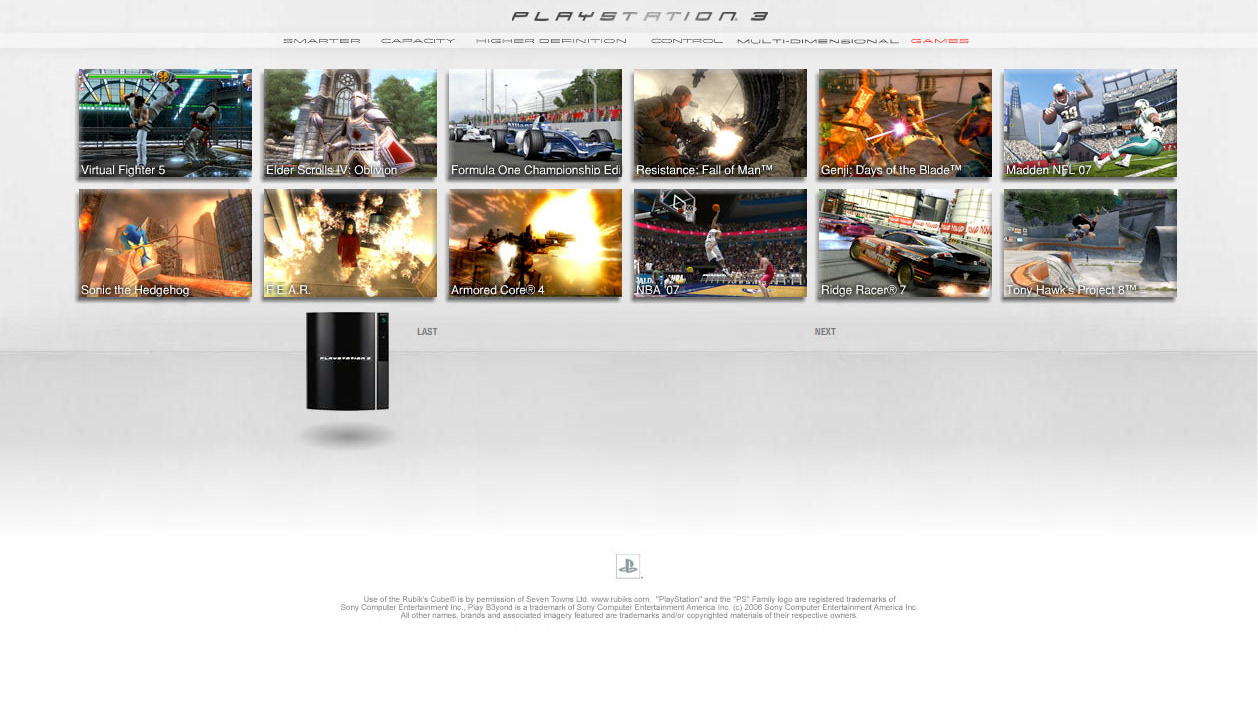1258x707 pixels.
Task: Click the Sony Computer Entertainment copyright line
Action: (629, 608)
